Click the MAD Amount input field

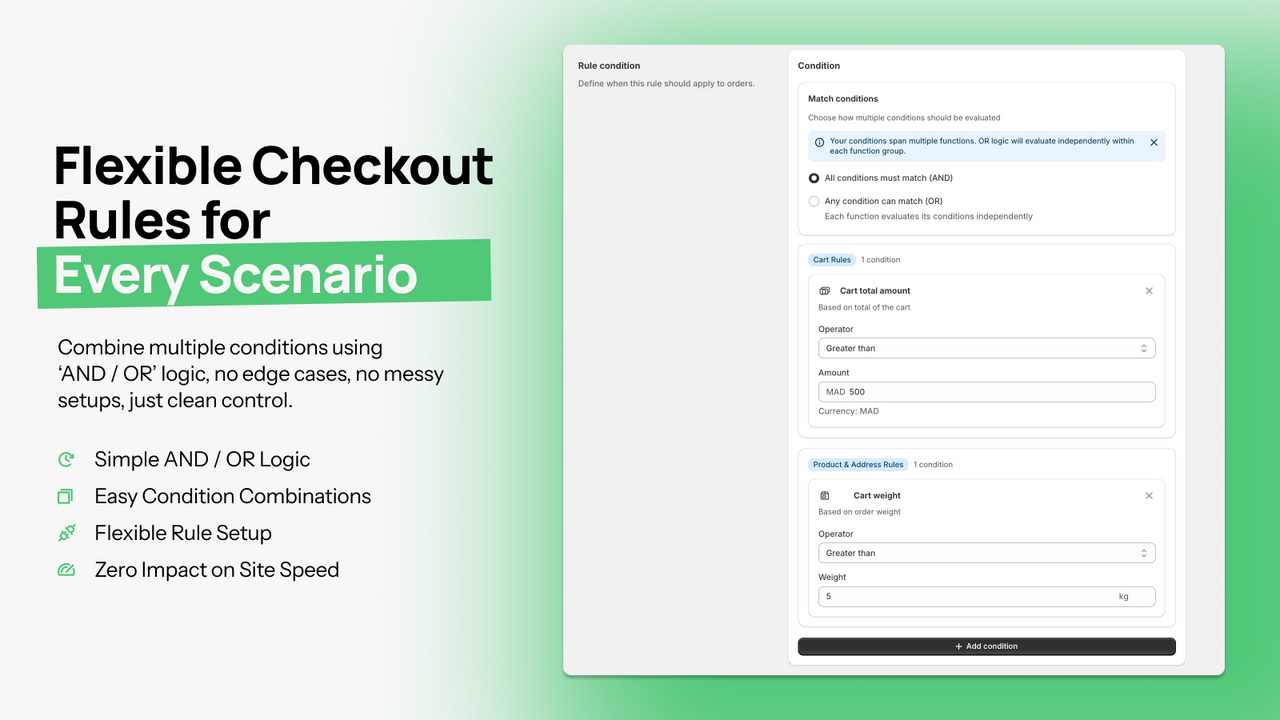[986, 392]
